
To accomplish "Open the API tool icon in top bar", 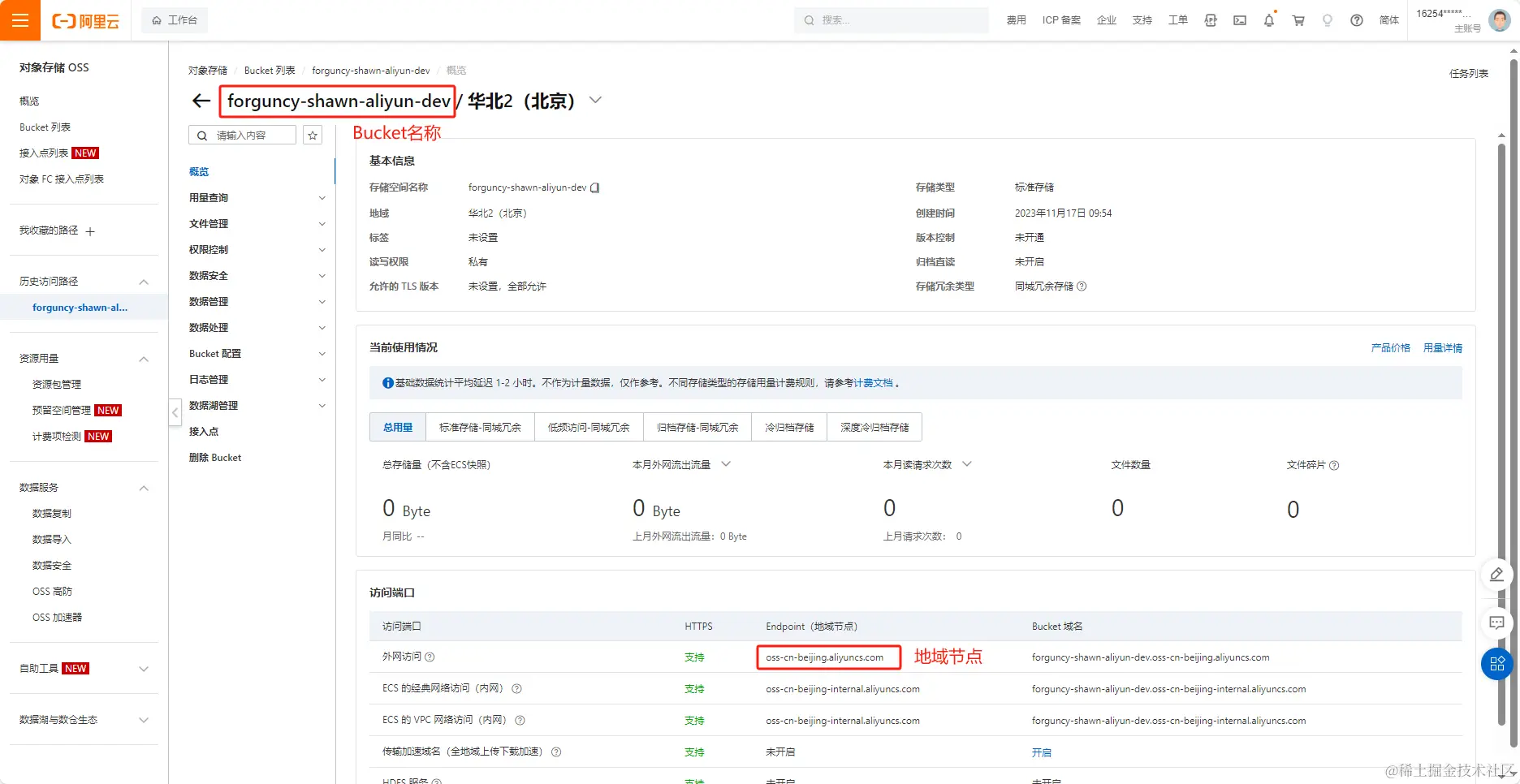I will pyautogui.click(x=1211, y=20).
